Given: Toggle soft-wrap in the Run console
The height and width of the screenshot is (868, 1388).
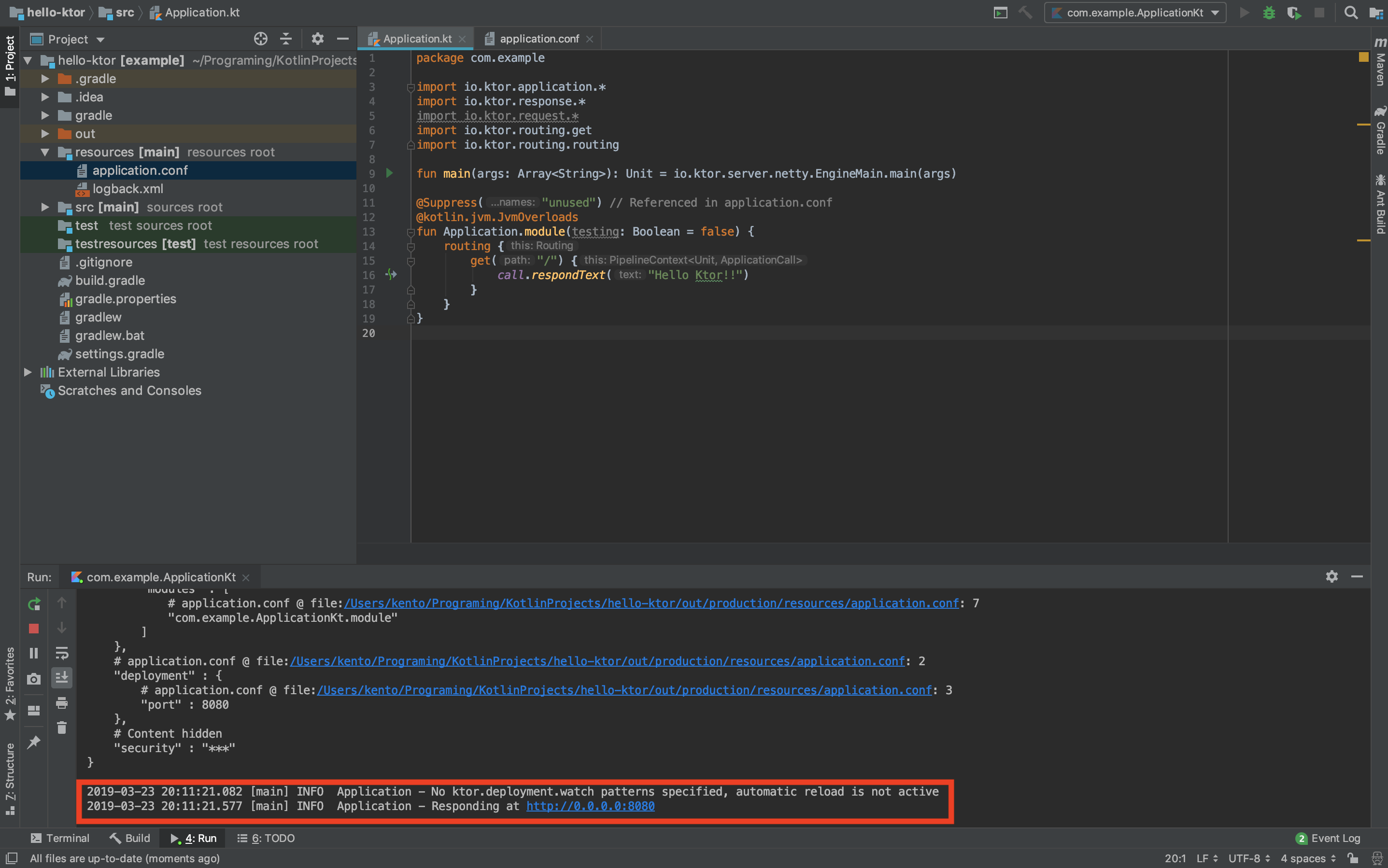Looking at the screenshot, I should (62, 653).
